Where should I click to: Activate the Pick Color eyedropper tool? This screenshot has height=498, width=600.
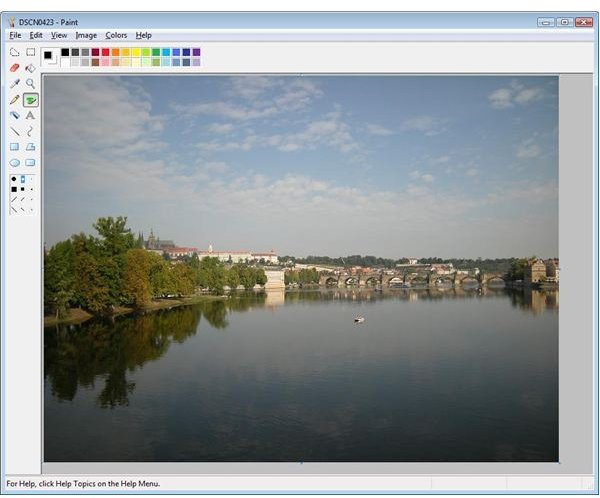15,83
